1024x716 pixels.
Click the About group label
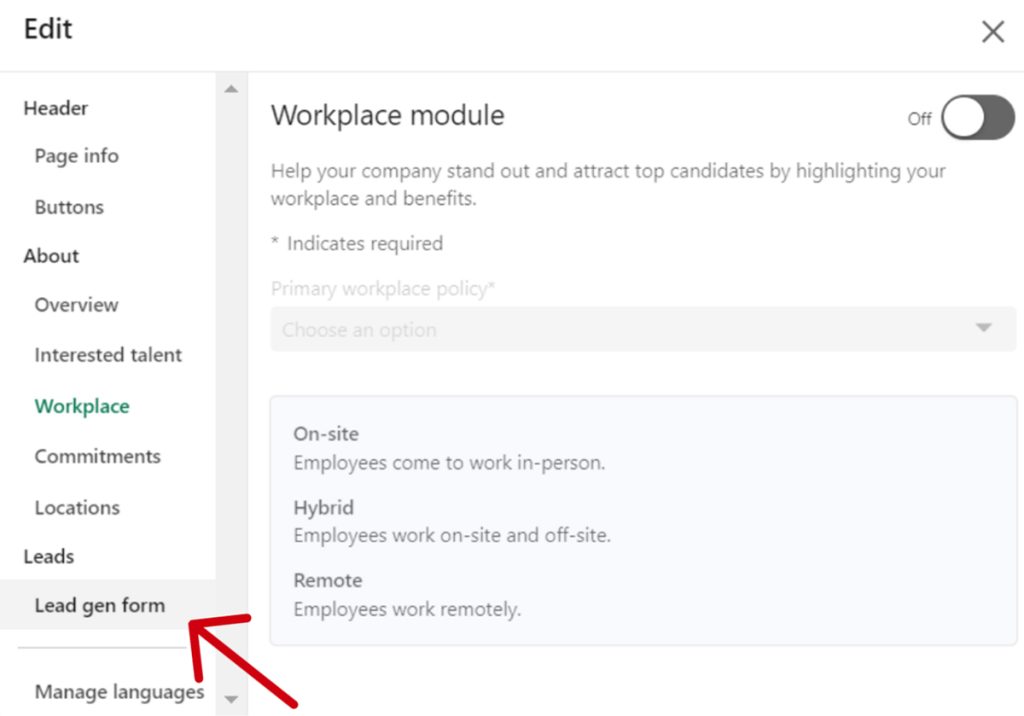(x=51, y=256)
